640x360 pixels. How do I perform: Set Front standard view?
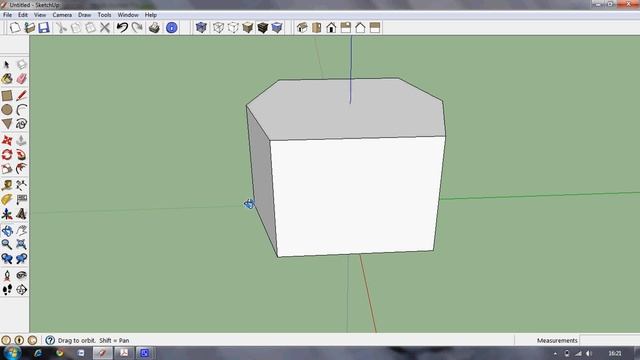click(331, 27)
